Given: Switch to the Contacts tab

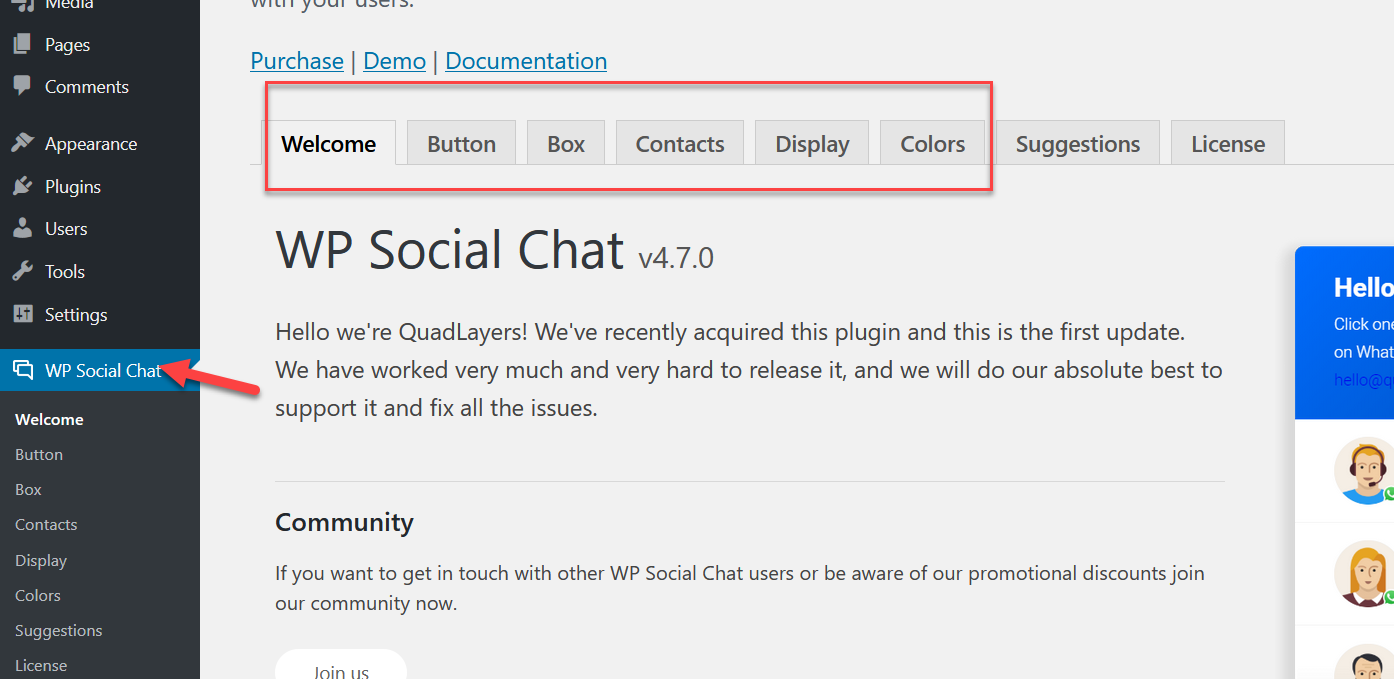Looking at the screenshot, I should [x=680, y=143].
